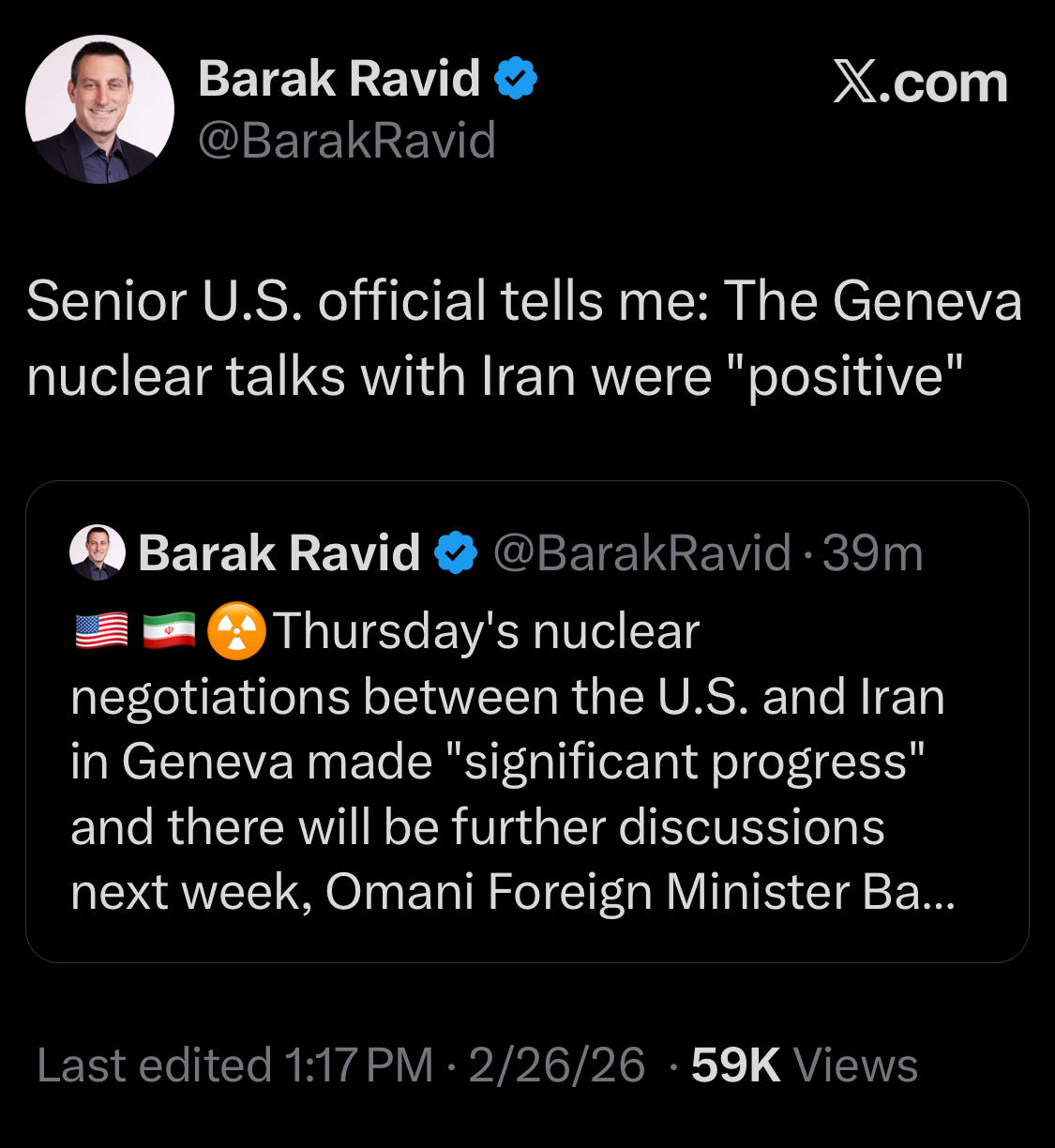Open Barak Ravid's large profile photo
The image size is (1055, 1148).
(x=99, y=109)
